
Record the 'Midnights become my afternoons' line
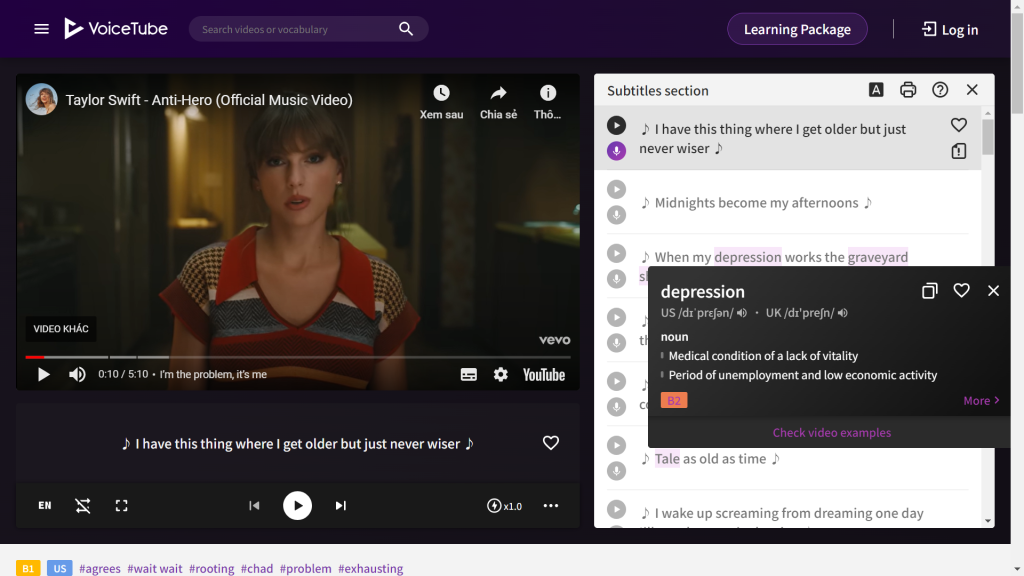(616, 215)
